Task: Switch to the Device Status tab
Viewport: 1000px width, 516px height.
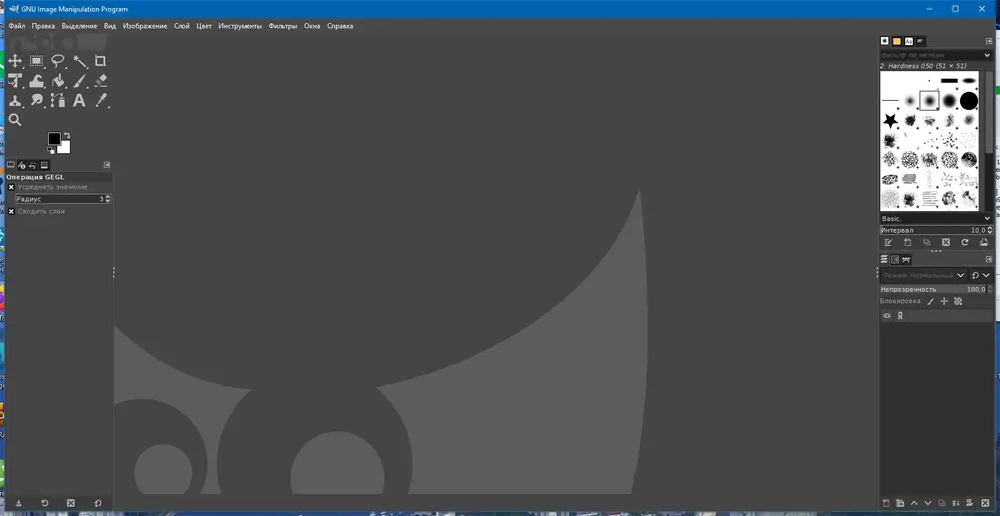Action: click(22, 165)
